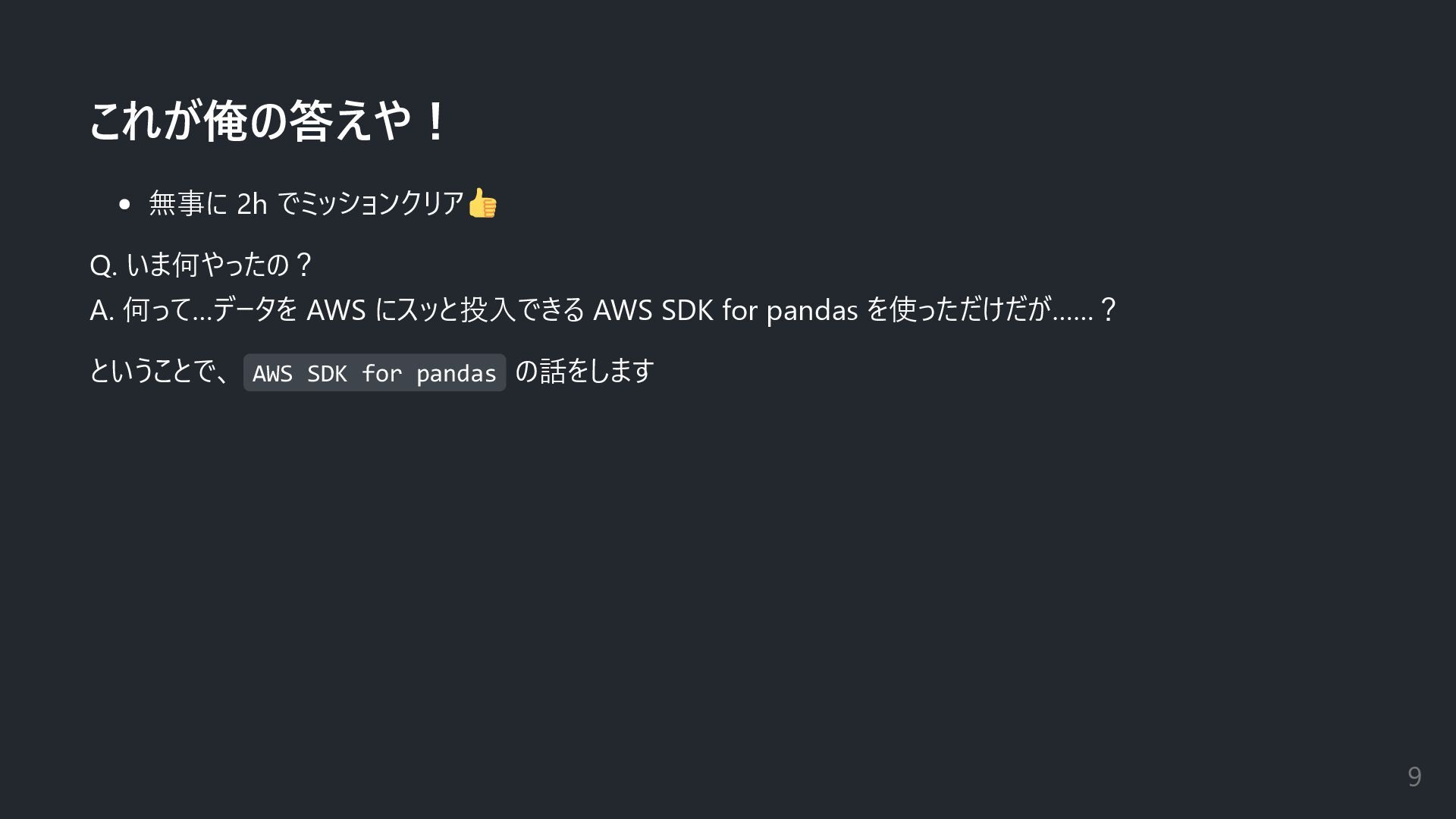Click the 2h text in bullet item

[252, 203]
